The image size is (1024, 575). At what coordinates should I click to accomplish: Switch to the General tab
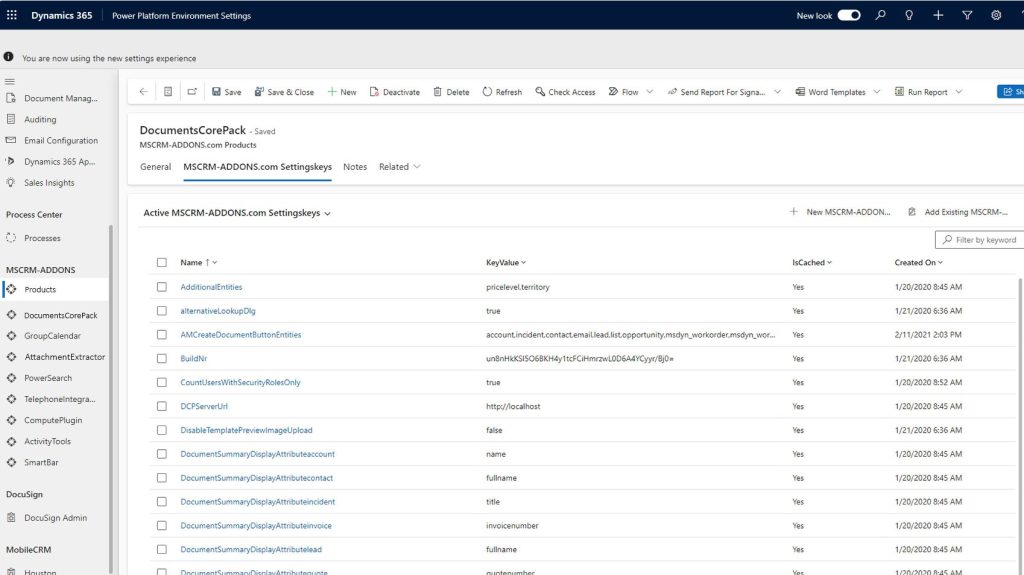tap(155, 167)
